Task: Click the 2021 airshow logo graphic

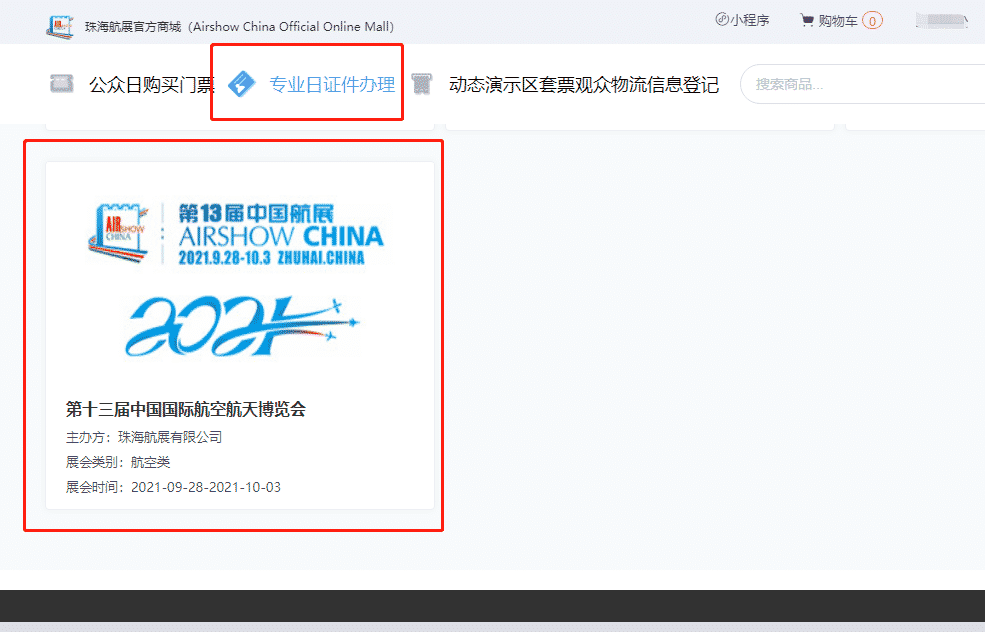Action: click(x=242, y=326)
